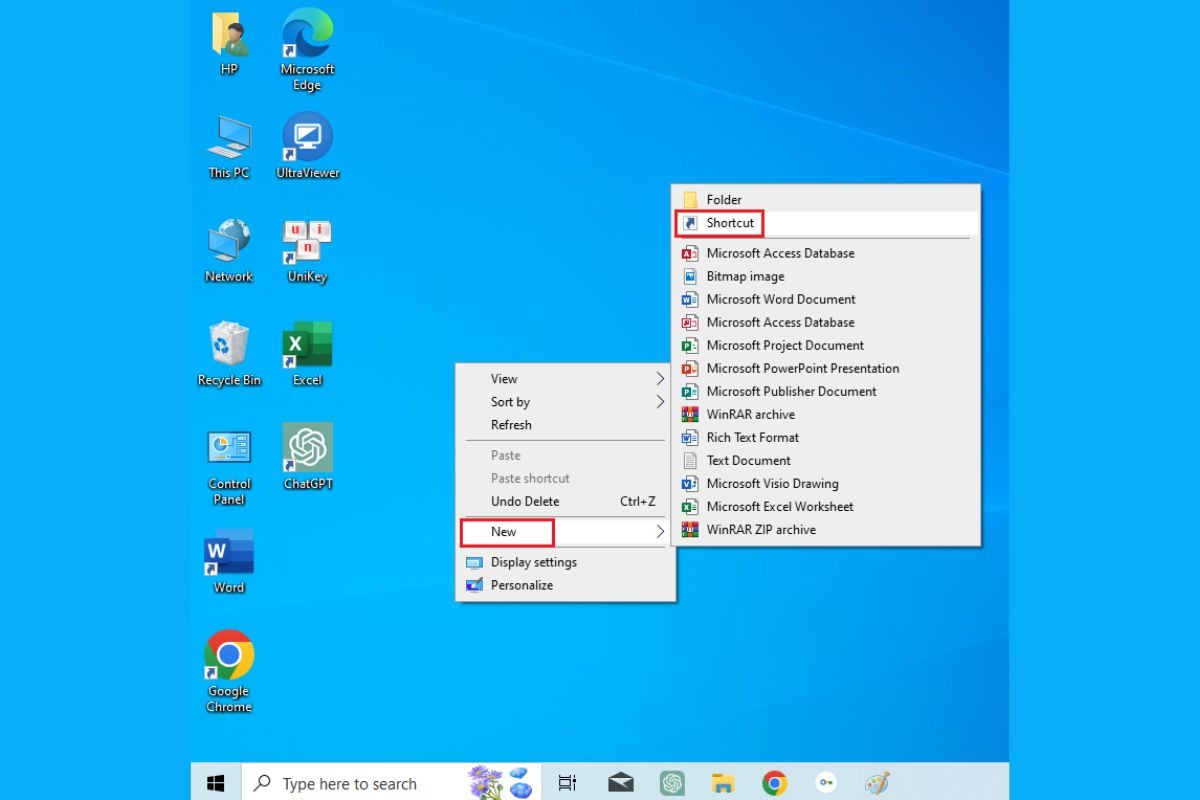Viewport: 1200px width, 800px height.
Task: Choose Personalize in the context menu
Action: click(x=566, y=585)
